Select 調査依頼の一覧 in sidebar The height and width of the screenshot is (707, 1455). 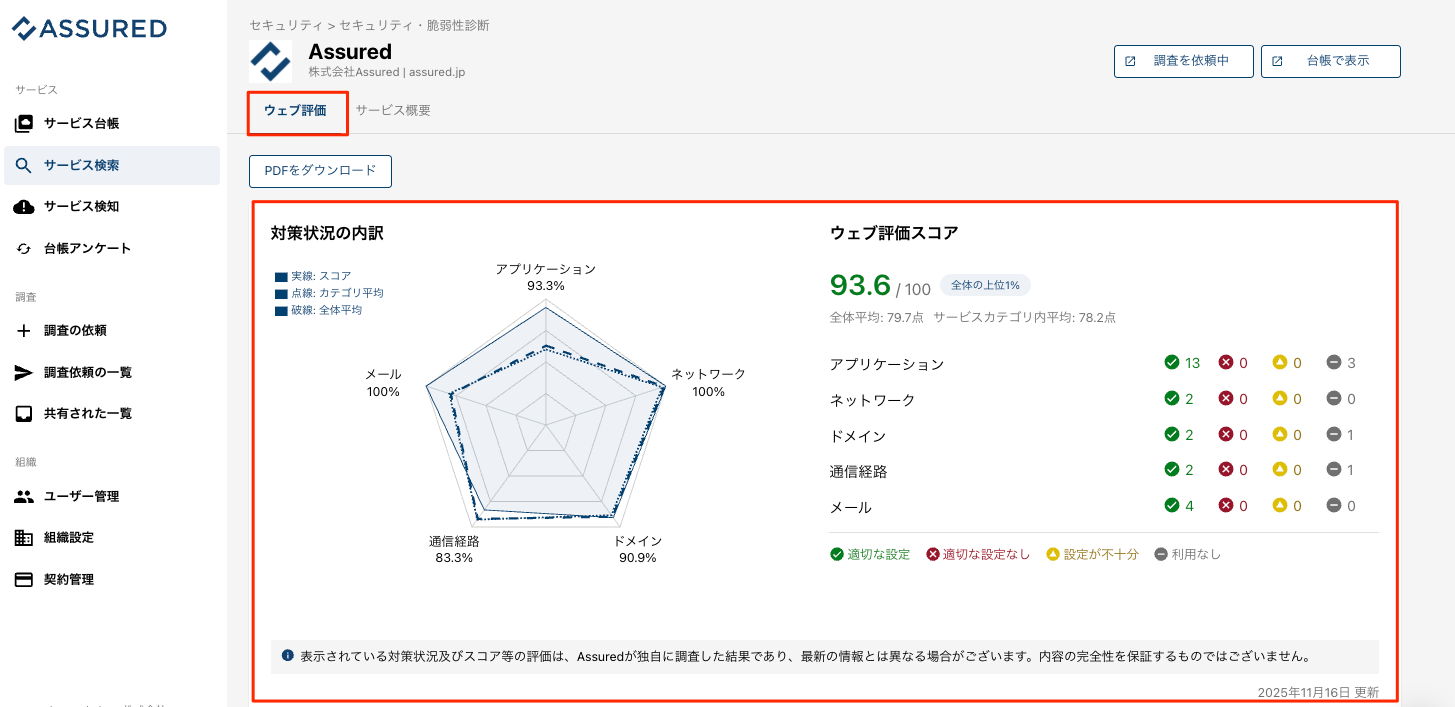tap(112, 373)
